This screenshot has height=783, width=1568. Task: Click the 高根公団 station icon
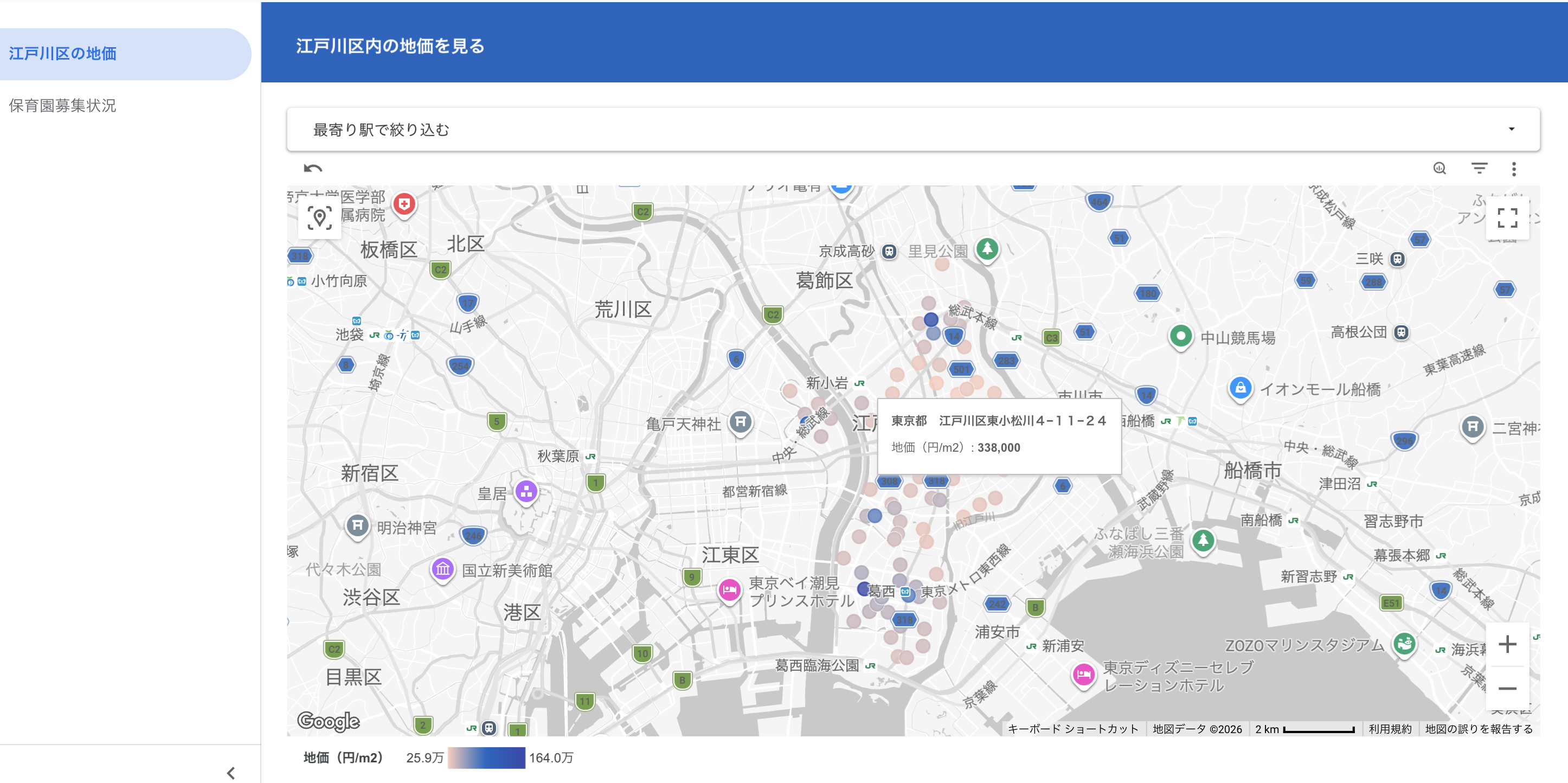[1401, 332]
